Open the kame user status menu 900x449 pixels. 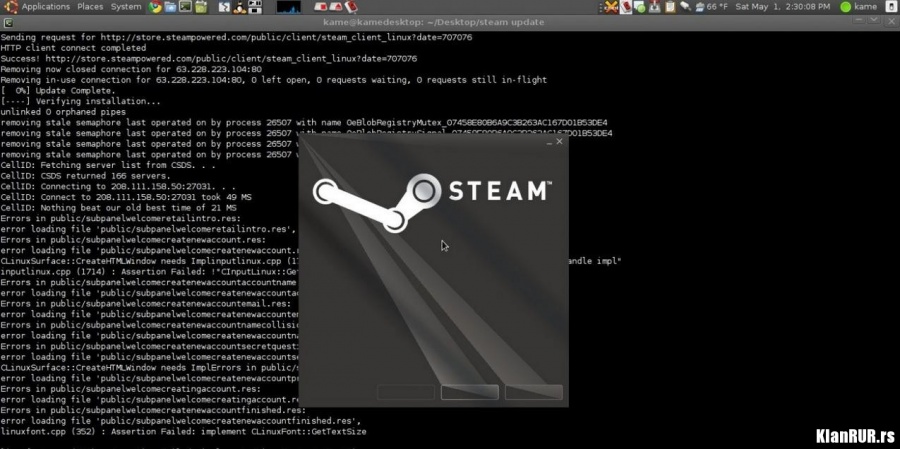point(858,7)
